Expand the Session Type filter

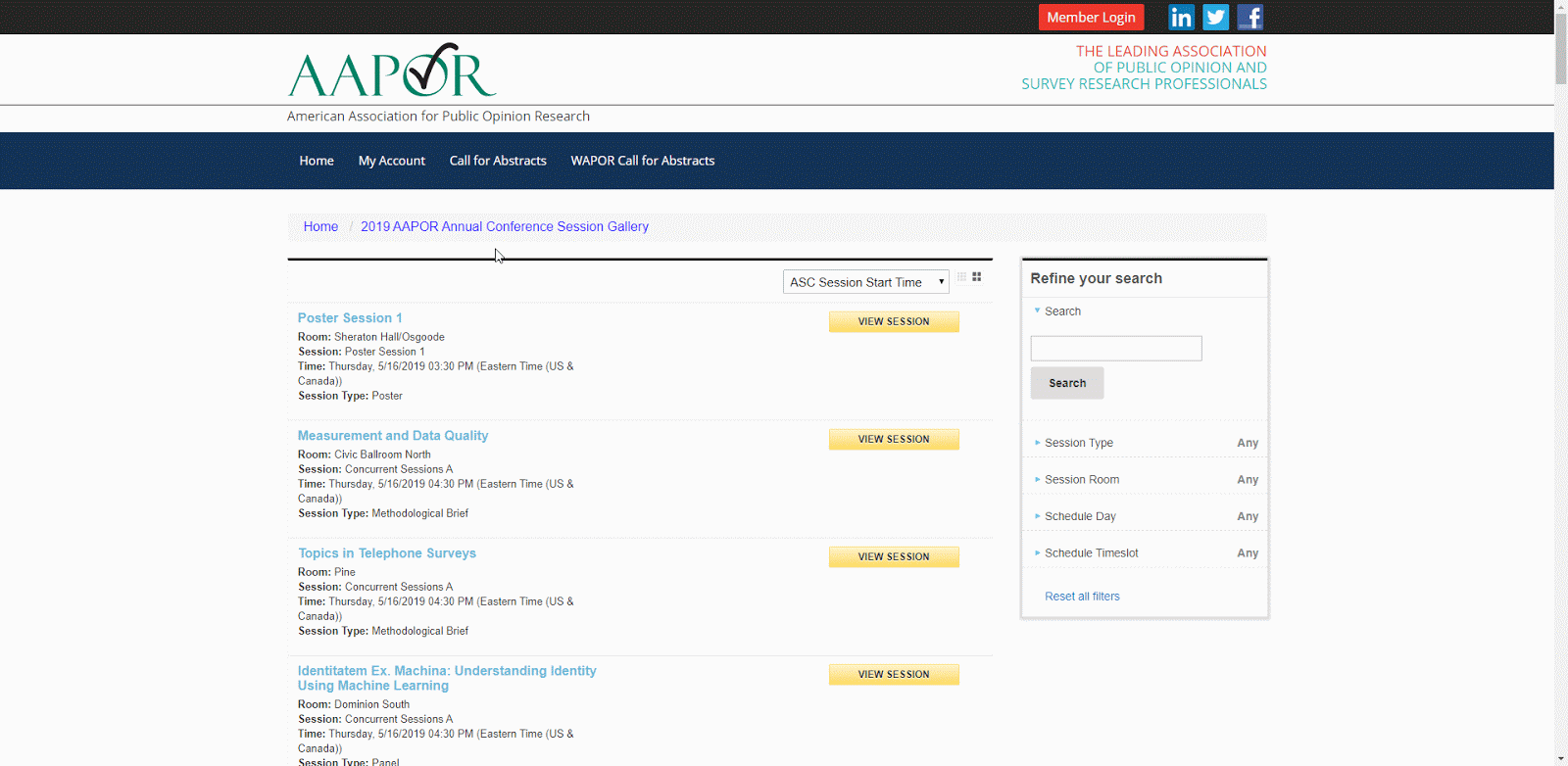(1079, 443)
